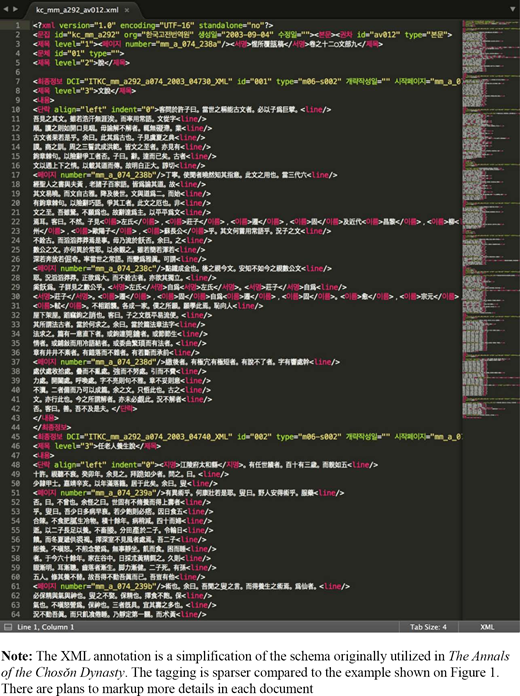
Task: Open the tab list dropdown arrow
Action: [x=513, y=9]
